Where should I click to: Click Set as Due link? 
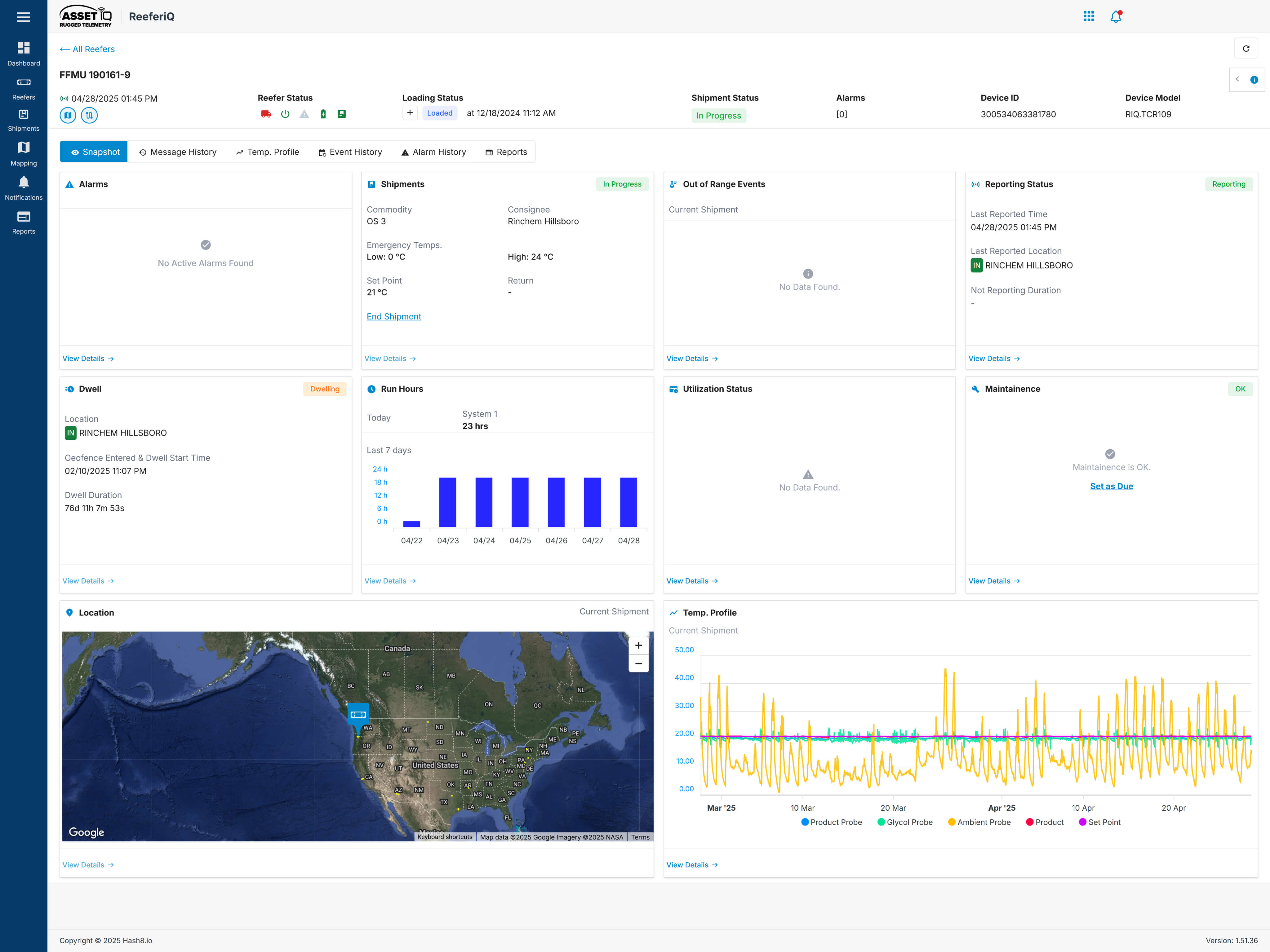coord(1111,487)
